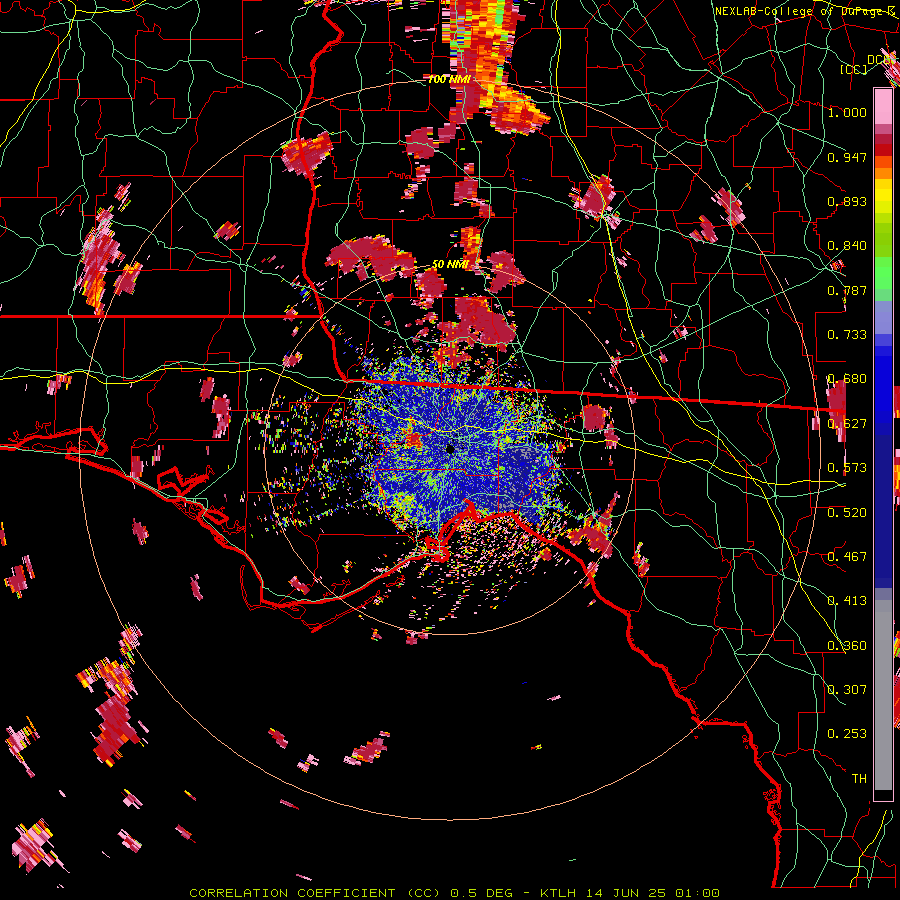The width and height of the screenshot is (900, 900).
Task: Click the 0.413 legend value
Action: click(x=847, y=600)
